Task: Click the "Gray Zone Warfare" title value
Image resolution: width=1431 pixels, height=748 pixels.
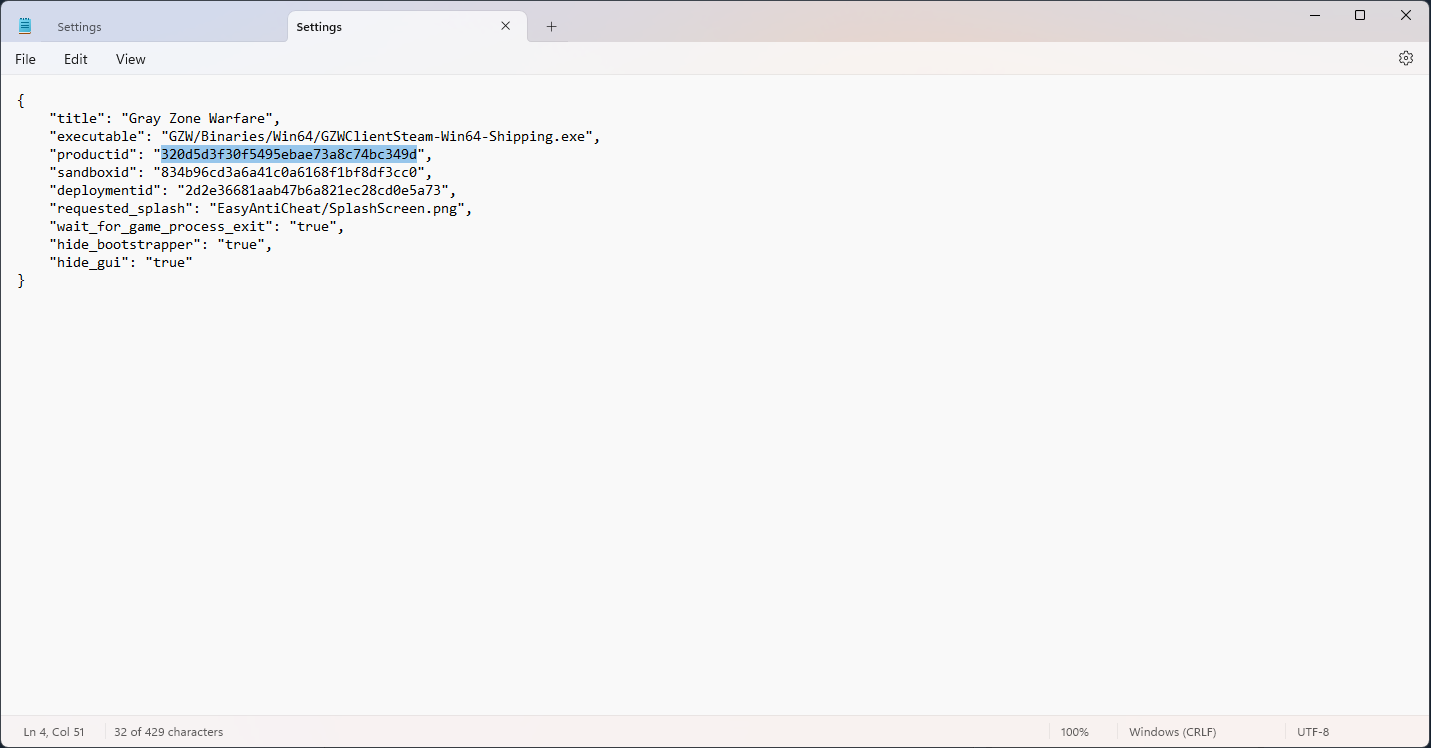Action: click(x=197, y=118)
